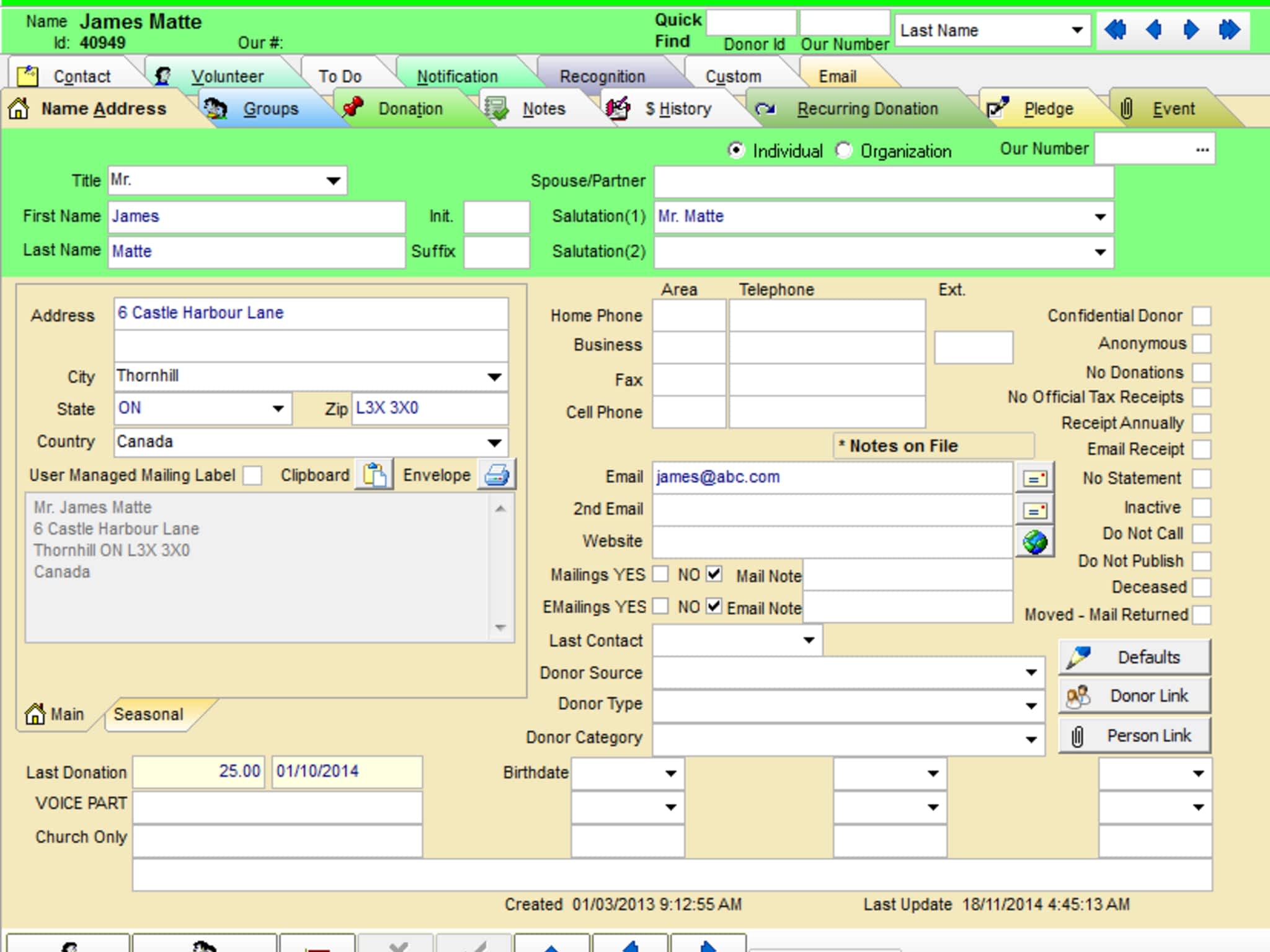Viewport: 1270px width, 952px height.
Task: Copy mailing label to Clipboard icon
Action: point(374,475)
